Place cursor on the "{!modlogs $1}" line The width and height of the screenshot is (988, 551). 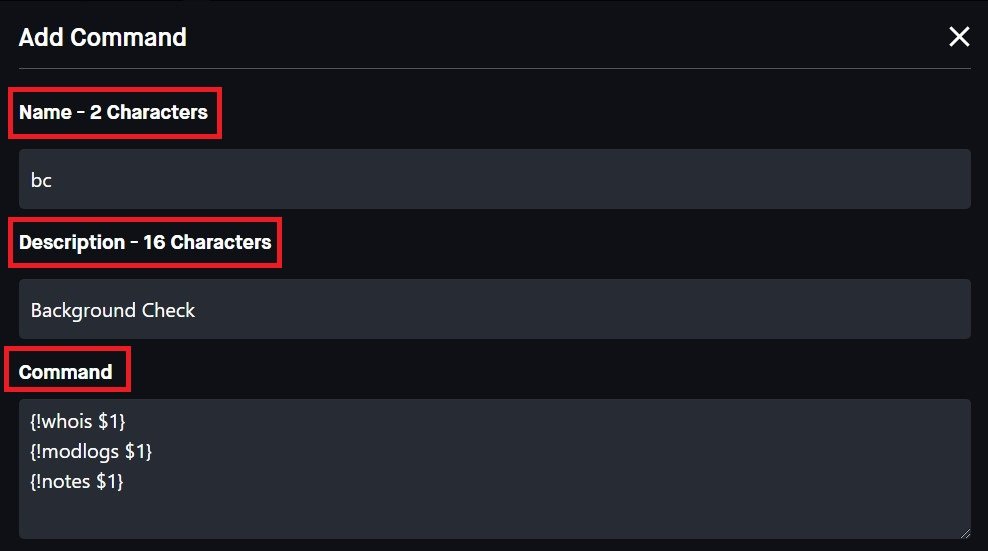click(x=91, y=452)
